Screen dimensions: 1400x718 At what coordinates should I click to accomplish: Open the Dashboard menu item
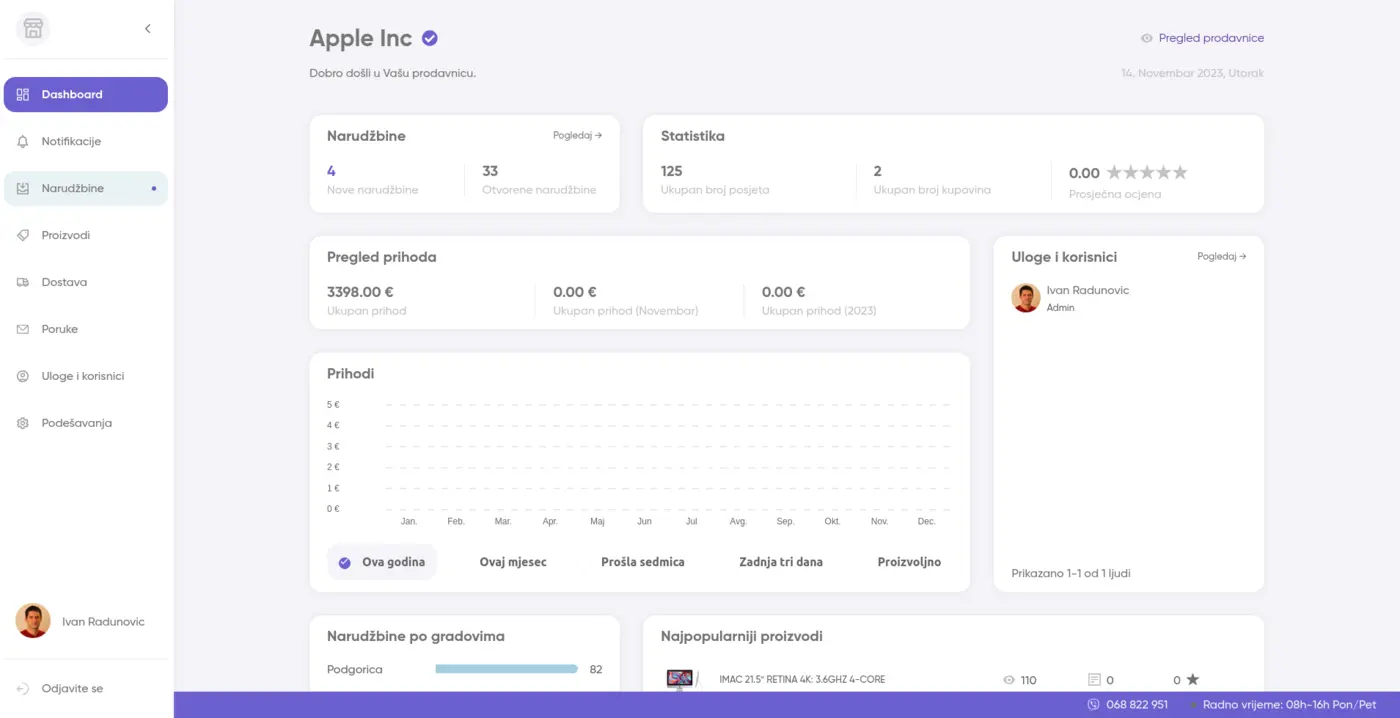(86, 94)
